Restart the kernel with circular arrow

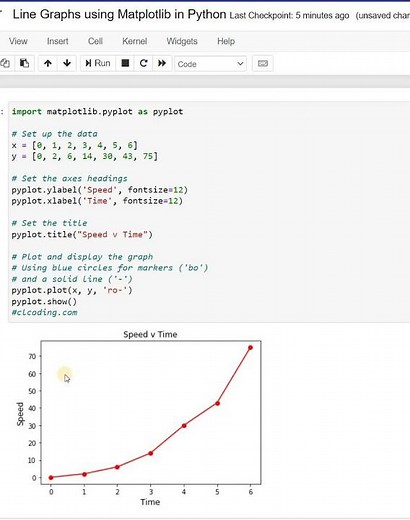pos(143,63)
